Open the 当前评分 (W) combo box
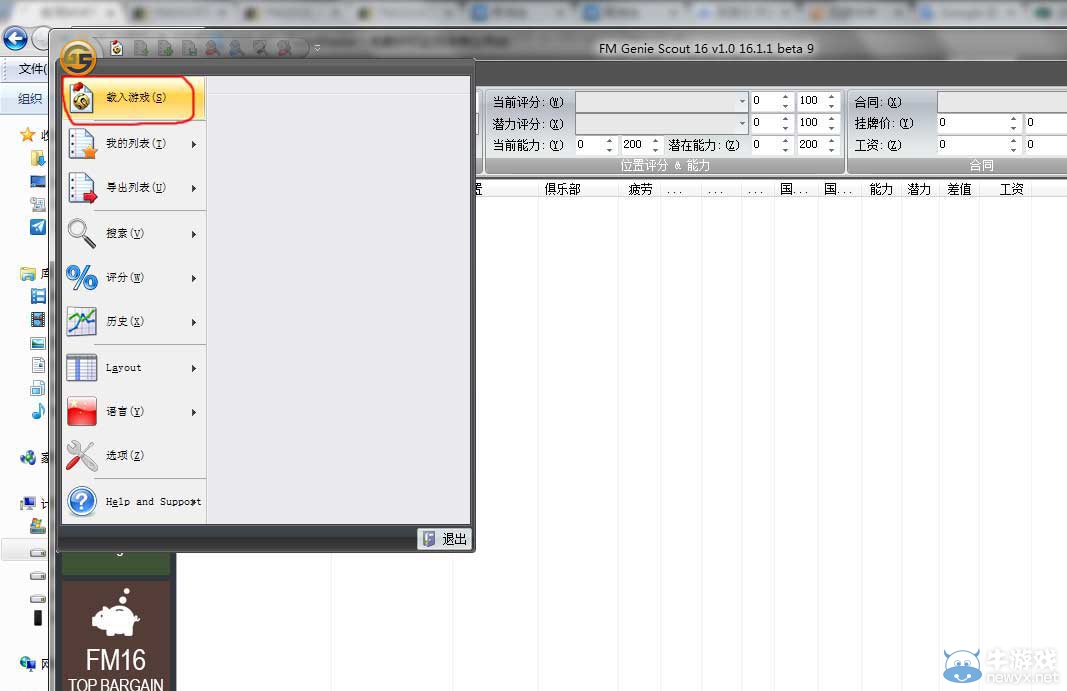The height and width of the screenshot is (691, 1067). (661, 101)
